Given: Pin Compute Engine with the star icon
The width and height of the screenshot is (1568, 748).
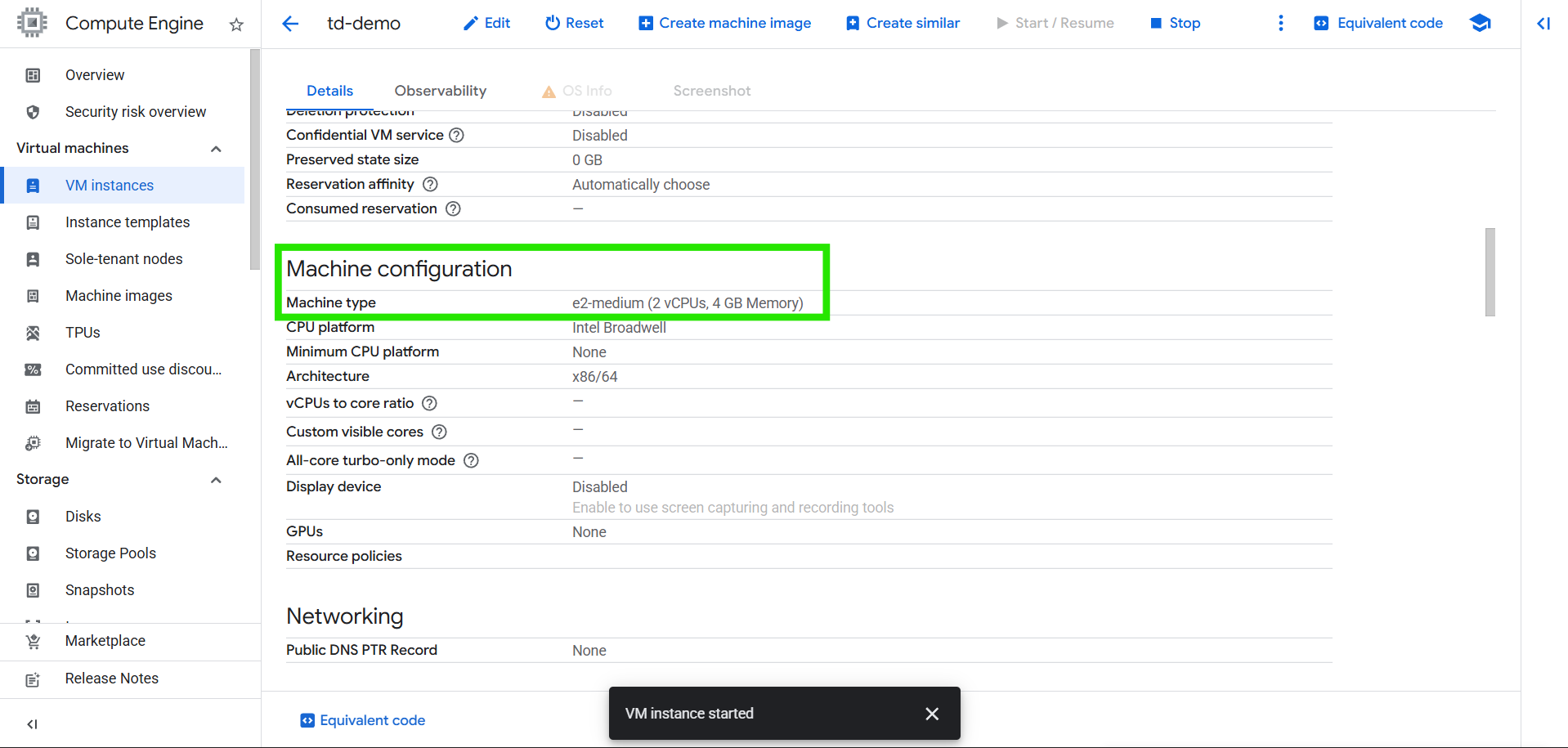Looking at the screenshot, I should click(236, 25).
